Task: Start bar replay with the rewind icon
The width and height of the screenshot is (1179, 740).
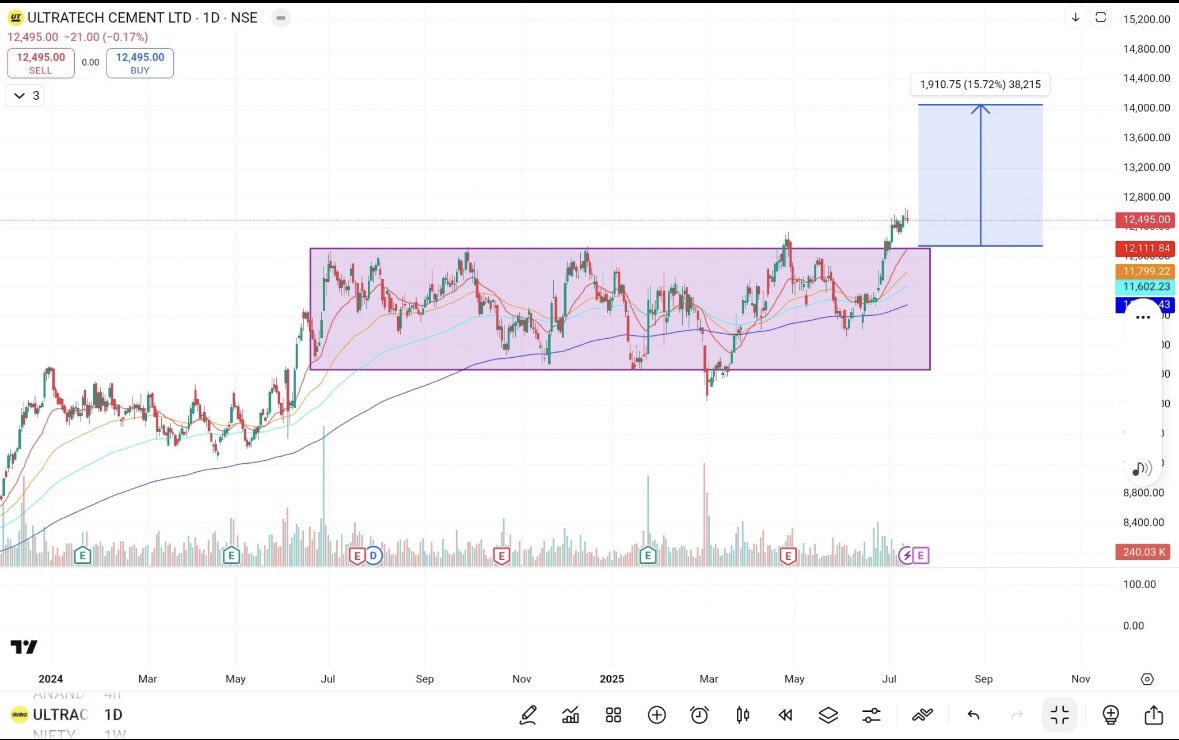Action: click(786, 714)
